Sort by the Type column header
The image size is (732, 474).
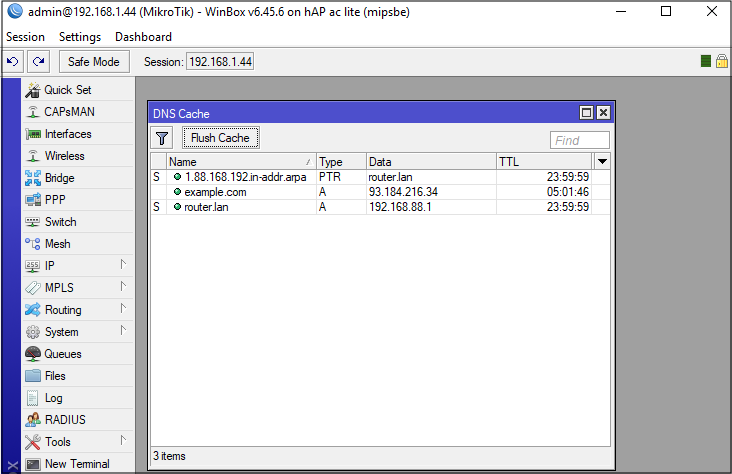tap(341, 162)
